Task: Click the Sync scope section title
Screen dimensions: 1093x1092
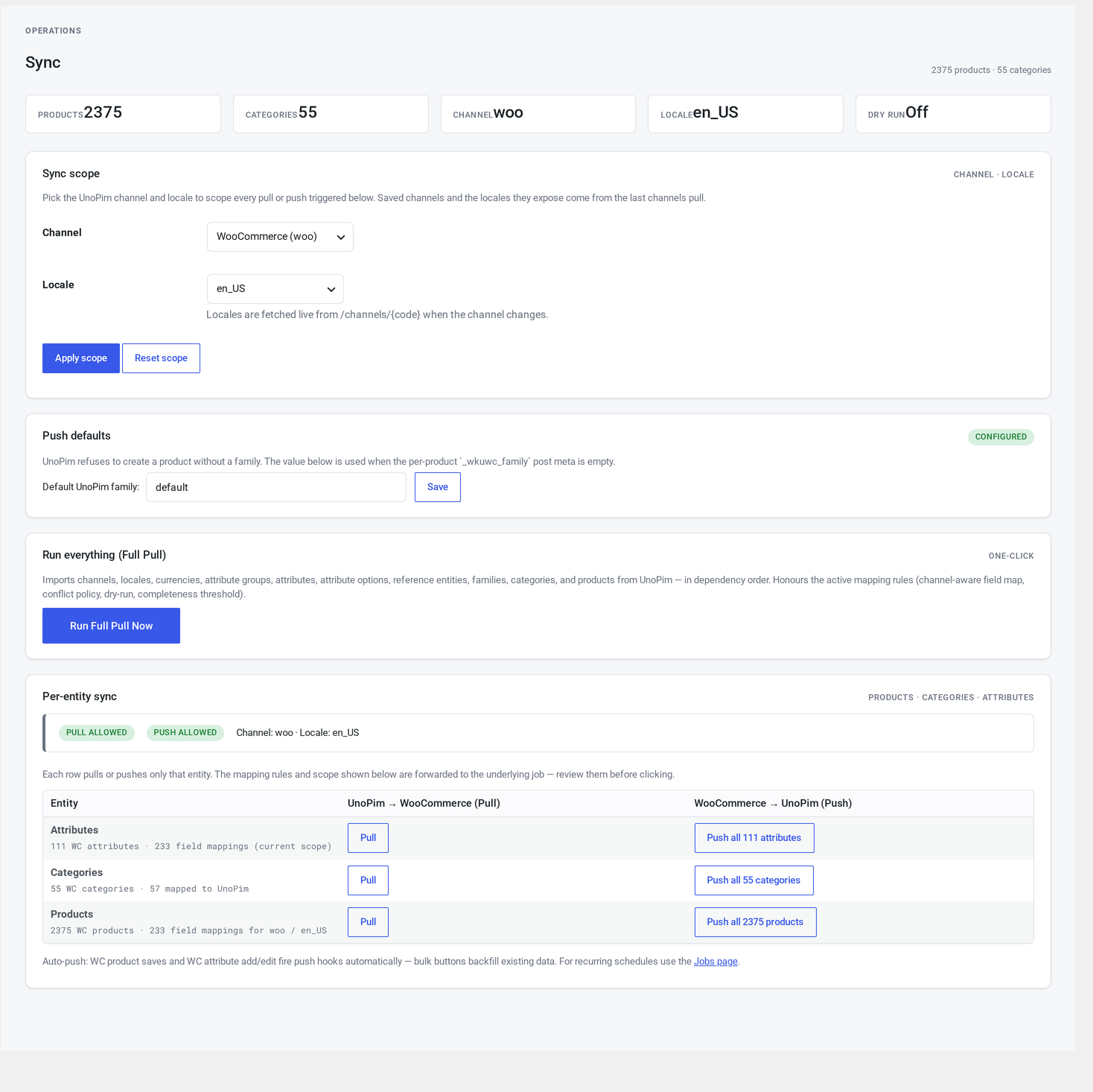Action: (71, 174)
